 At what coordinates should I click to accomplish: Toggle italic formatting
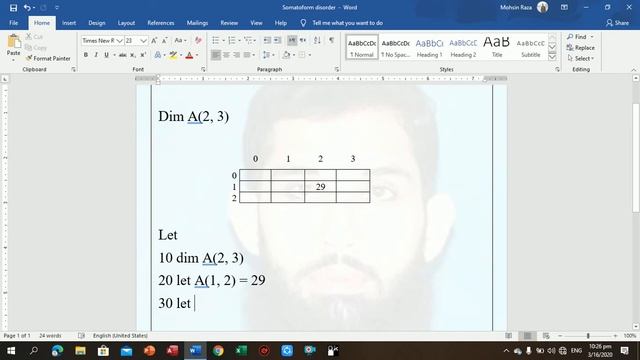pos(96,55)
